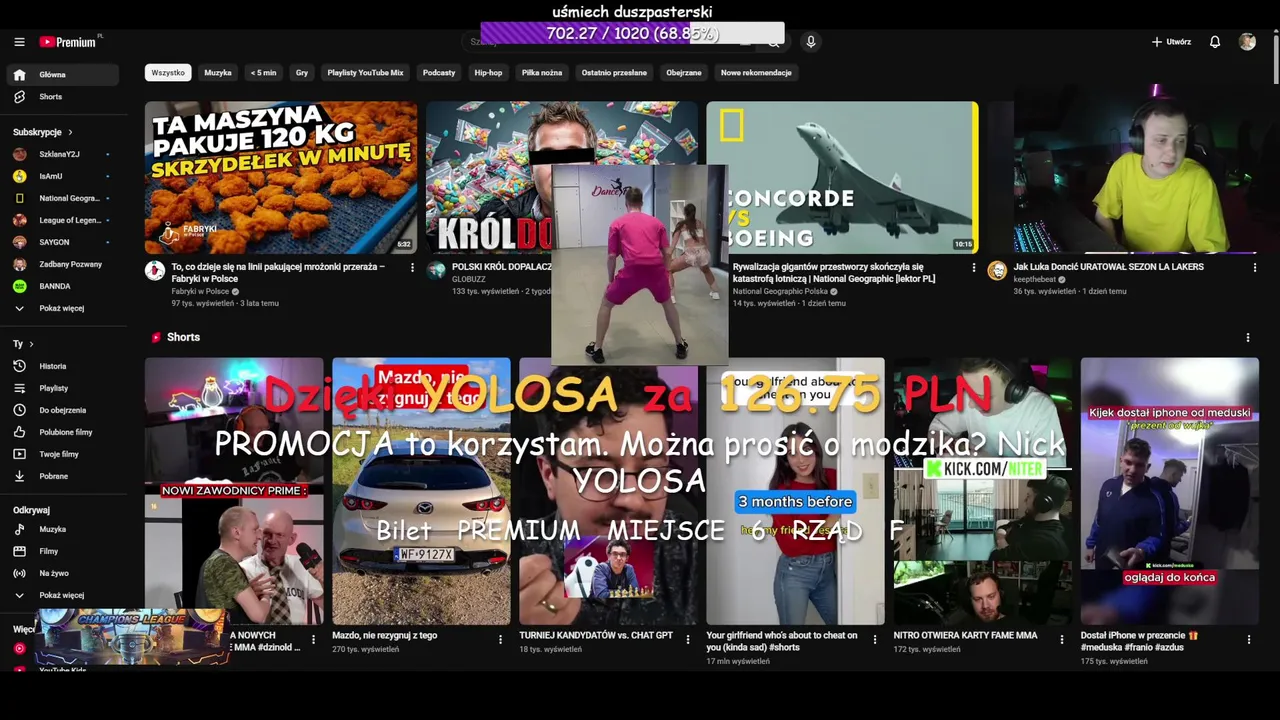Open IsAmU channel subscription
This screenshot has width=1280, height=720.
pos(63,176)
